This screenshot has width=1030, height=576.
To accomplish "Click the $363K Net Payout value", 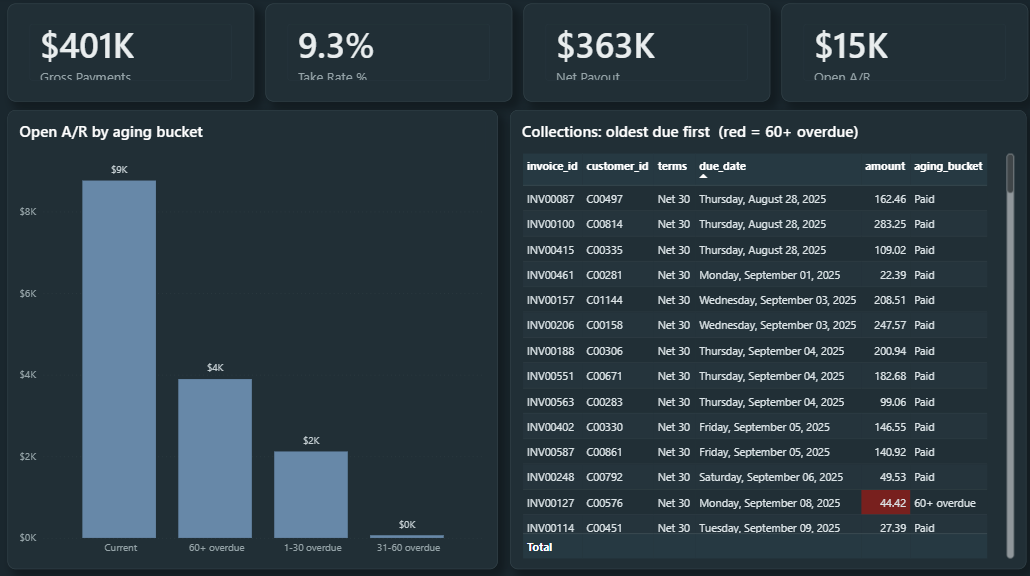I will [605, 46].
